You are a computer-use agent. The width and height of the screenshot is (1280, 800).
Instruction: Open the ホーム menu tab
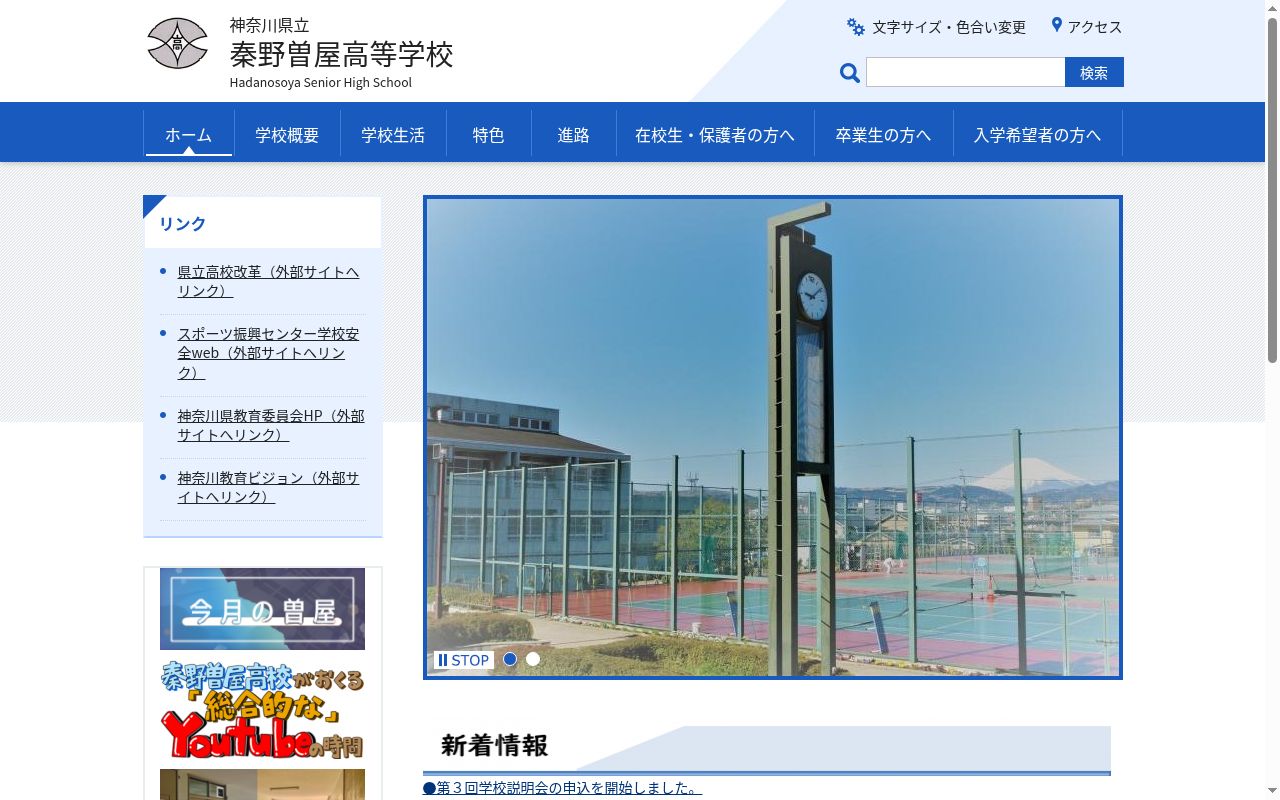point(189,134)
